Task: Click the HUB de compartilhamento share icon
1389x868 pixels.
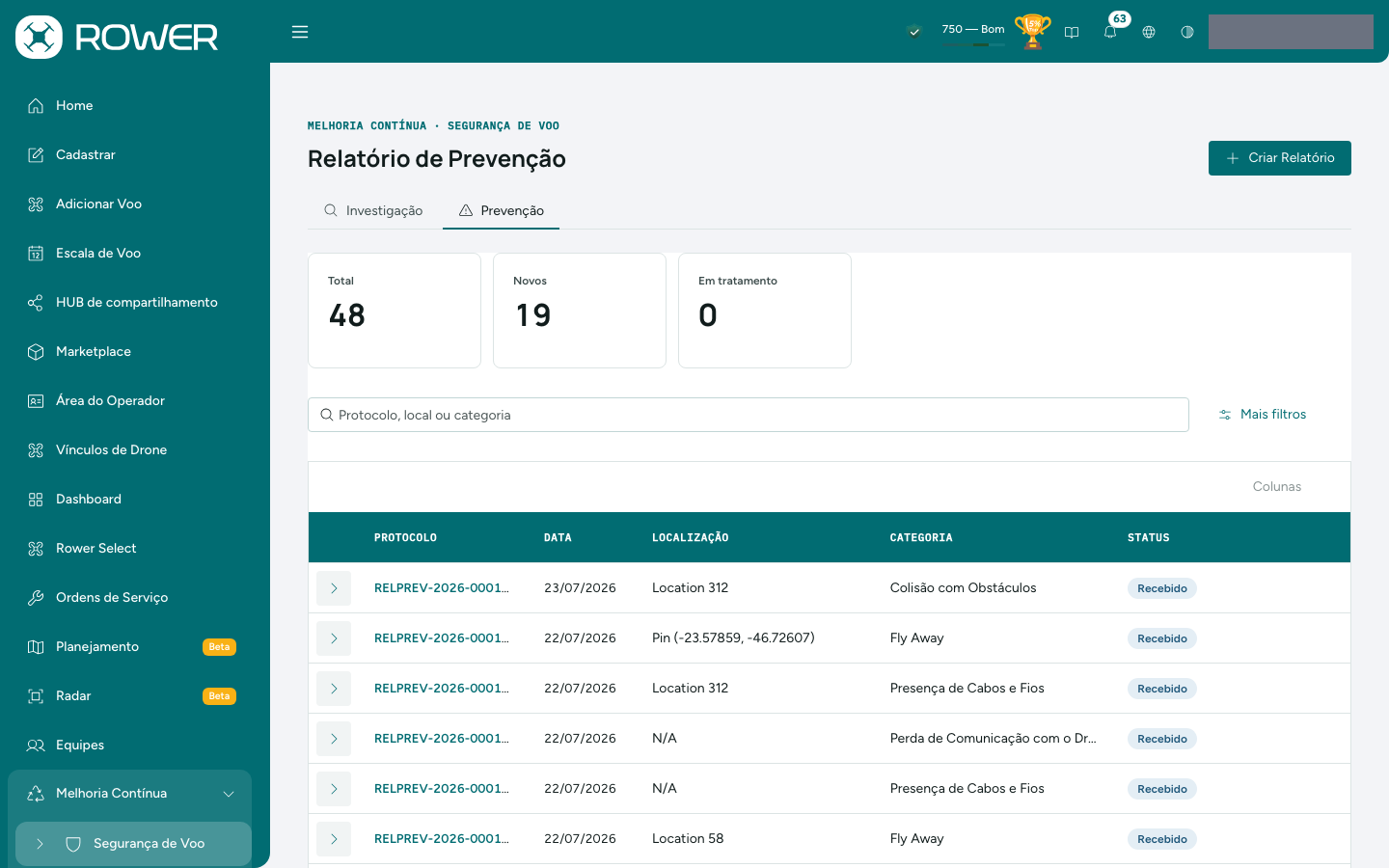Action: [x=36, y=303]
